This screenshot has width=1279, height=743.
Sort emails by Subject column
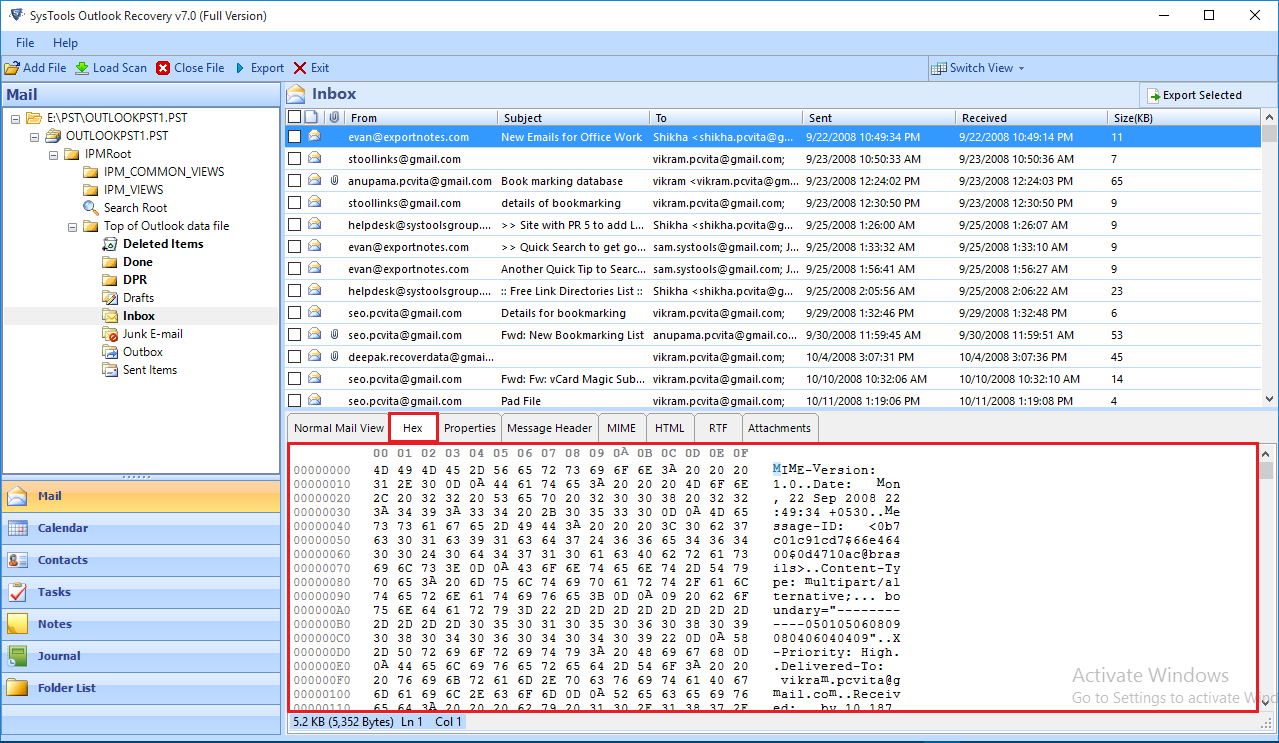coord(573,118)
